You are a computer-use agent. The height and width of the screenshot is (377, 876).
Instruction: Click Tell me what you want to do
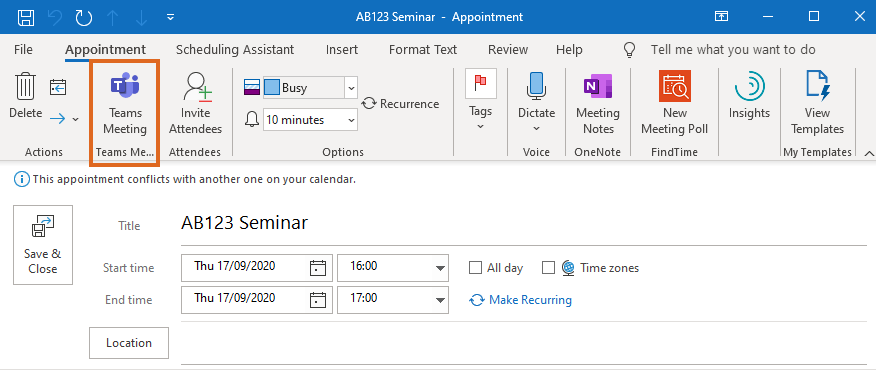point(733,50)
